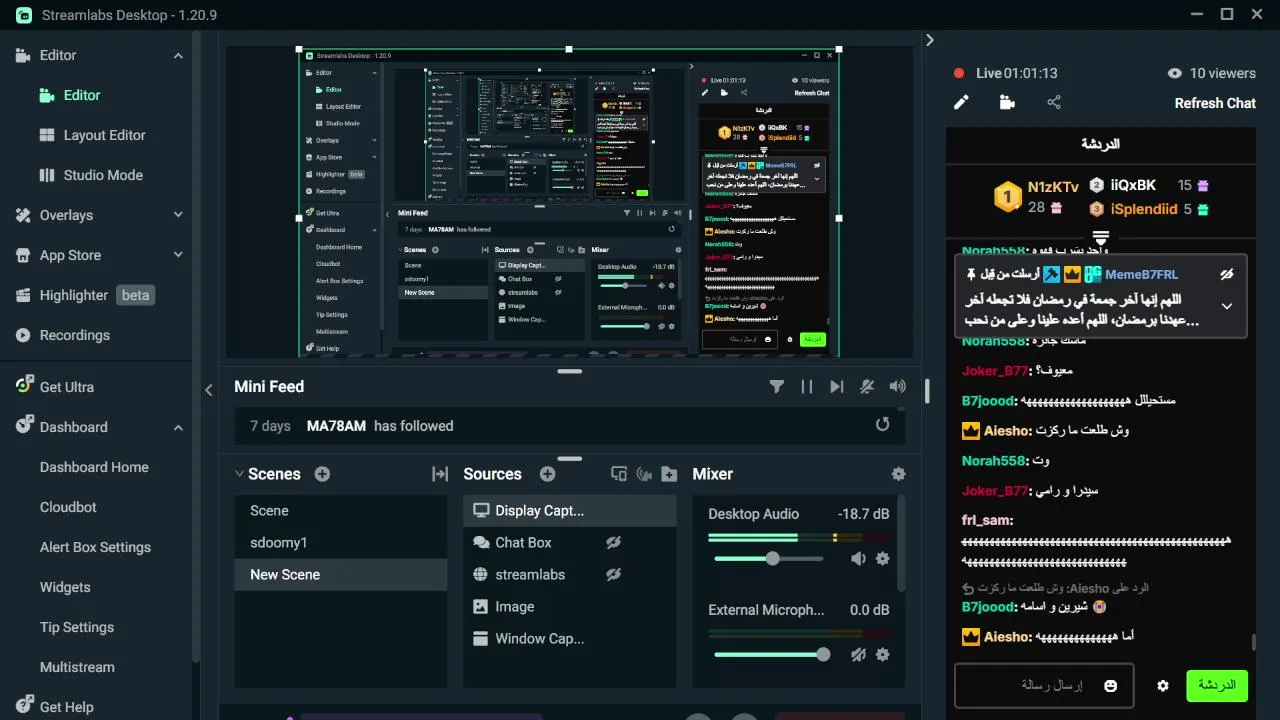Expand the gift leaderboard handle
This screenshot has height=720, width=1280.
[1101, 238]
